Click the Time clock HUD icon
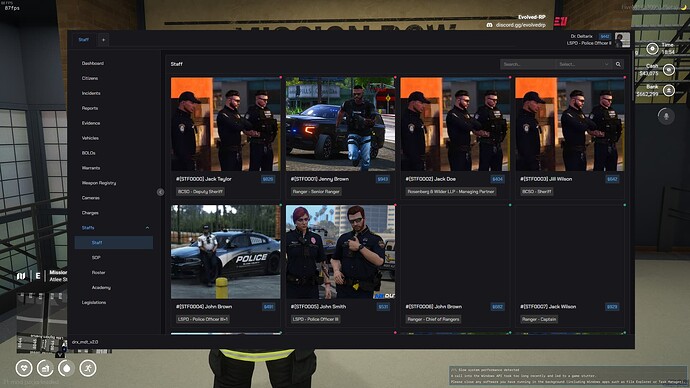 tap(652, 48)
